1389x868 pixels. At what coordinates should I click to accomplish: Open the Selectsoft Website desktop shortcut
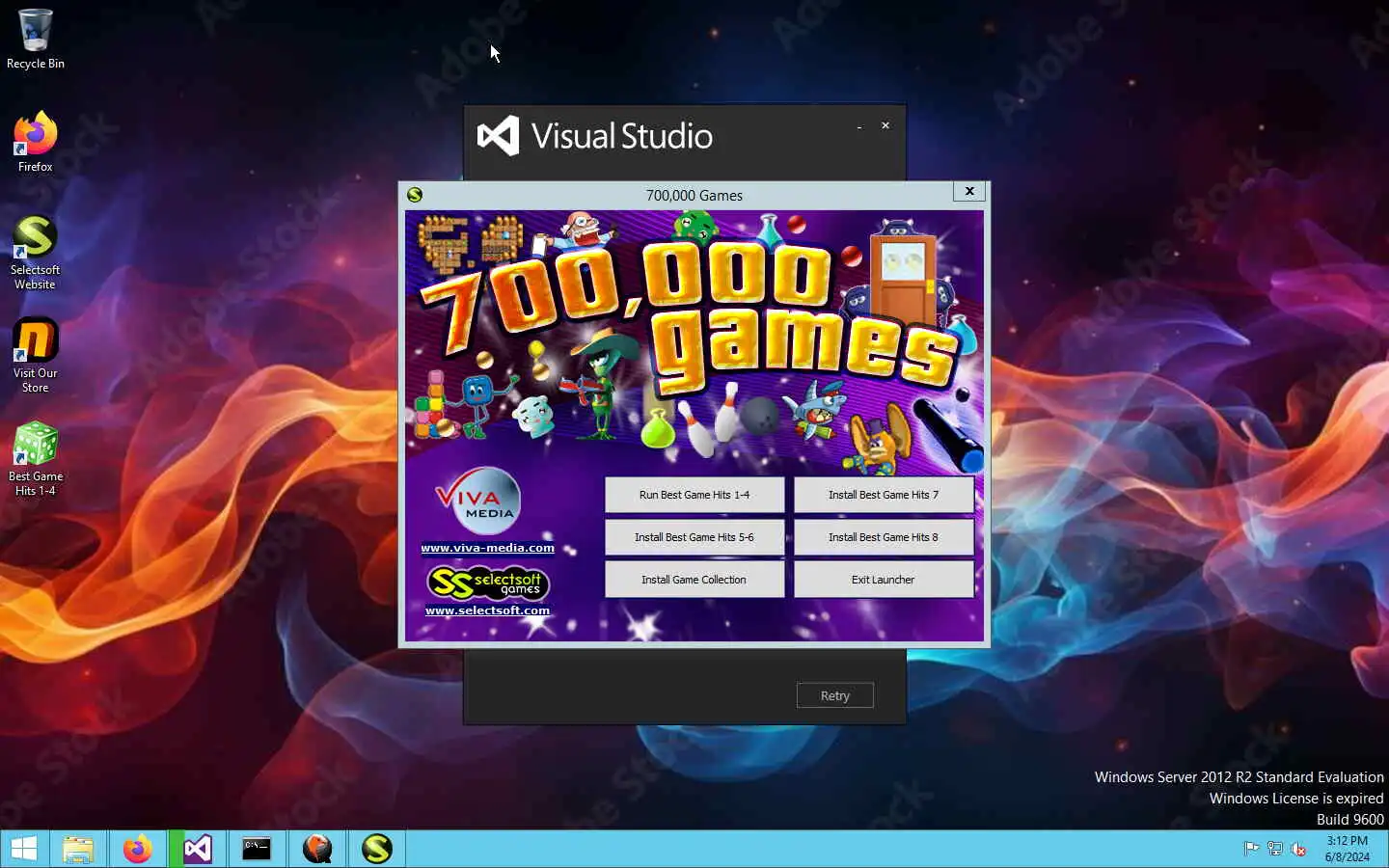click(x=35, y=253)
